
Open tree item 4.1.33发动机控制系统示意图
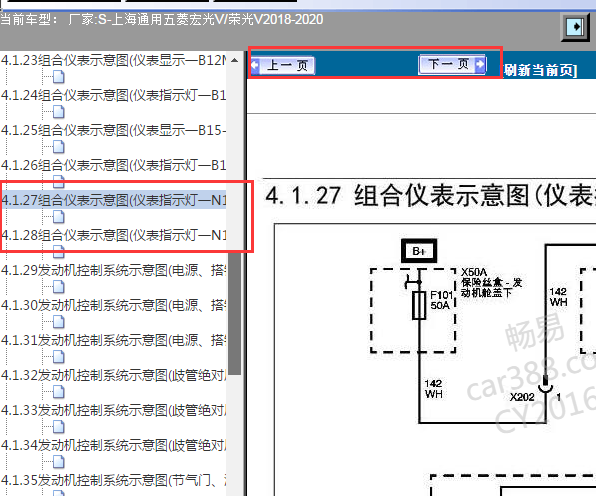tap(113, 410)
